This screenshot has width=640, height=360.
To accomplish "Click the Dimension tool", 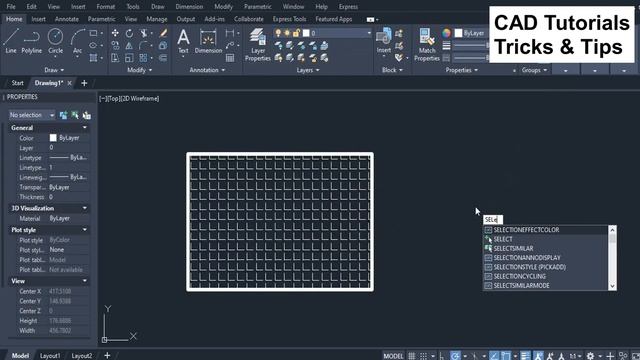I will pyautogui.click(x=208, y=41).
